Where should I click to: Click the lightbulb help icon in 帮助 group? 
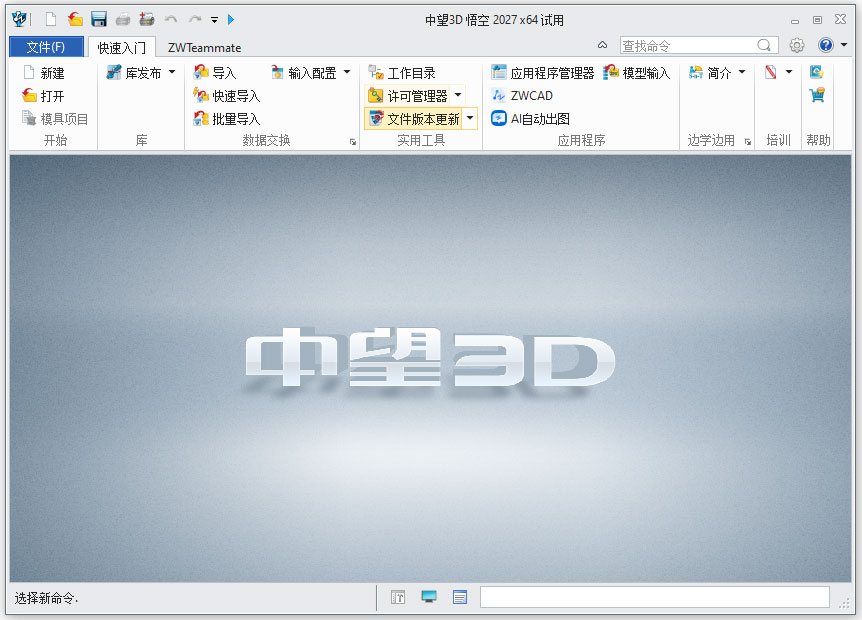click(x=817, y=72)
